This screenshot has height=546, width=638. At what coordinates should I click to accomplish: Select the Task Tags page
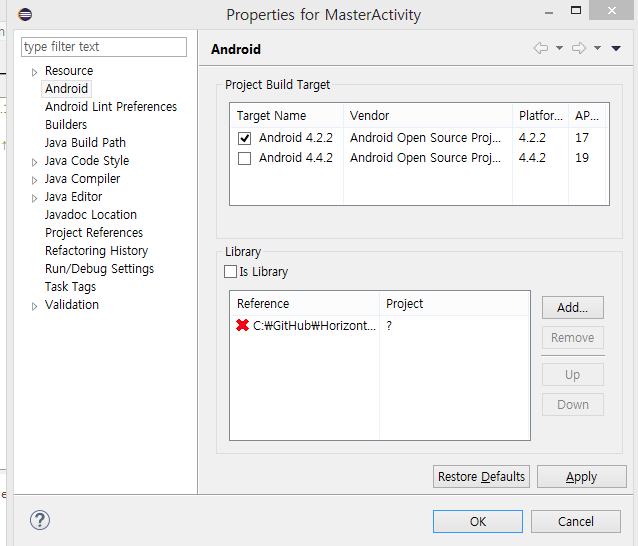(x=70, y=286)
